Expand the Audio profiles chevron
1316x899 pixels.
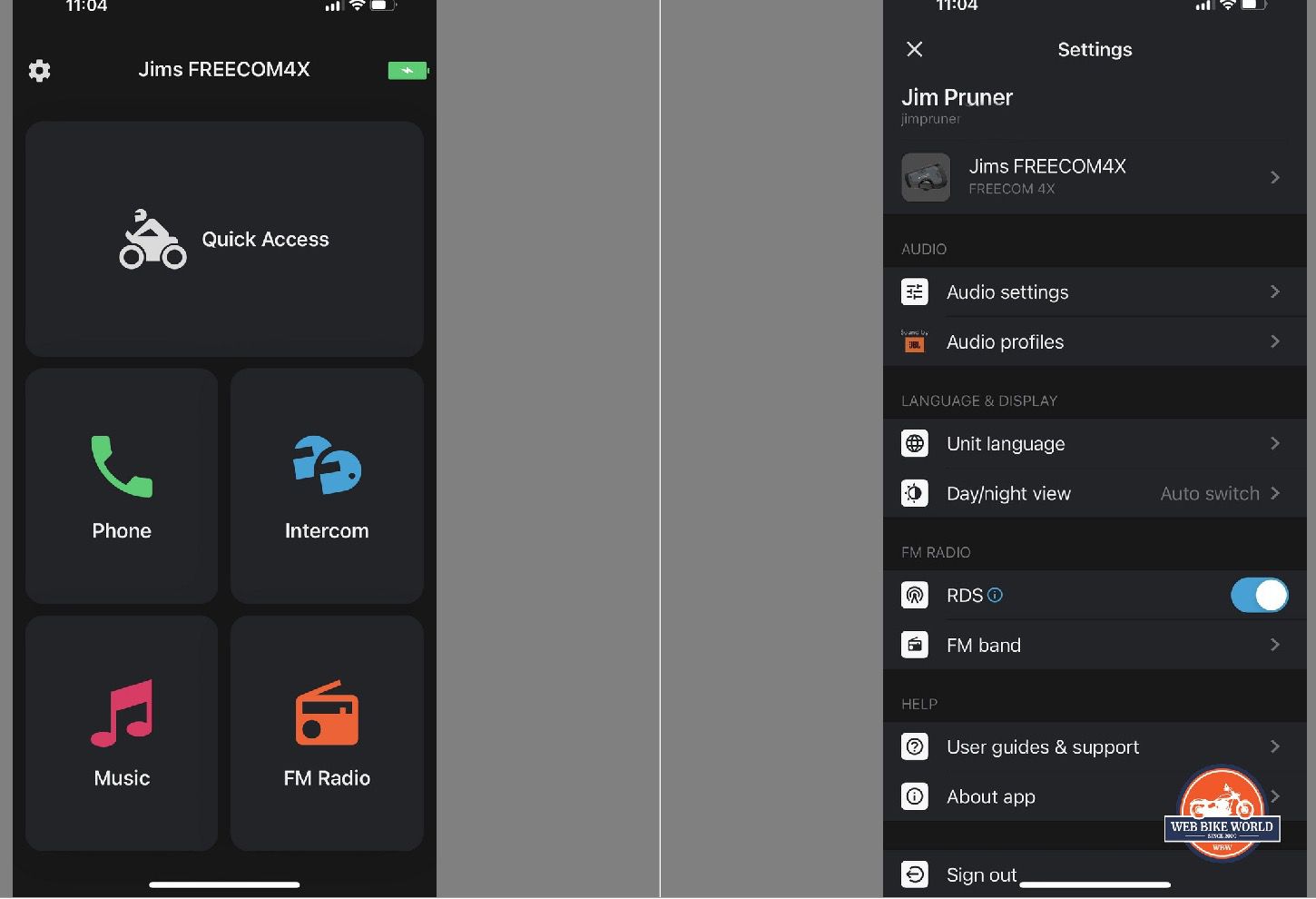click(x=1275, y=341)
